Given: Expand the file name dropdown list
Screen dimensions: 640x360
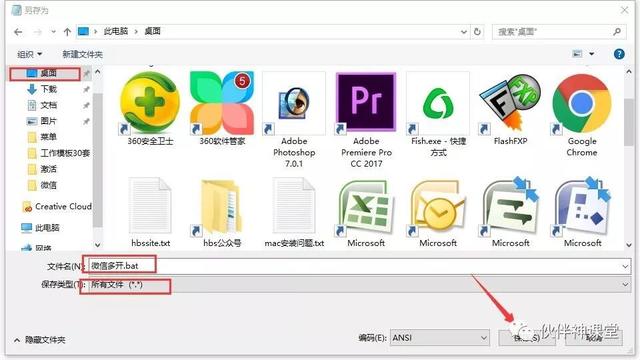Looking at the screenshot, I should coord(625,267).
